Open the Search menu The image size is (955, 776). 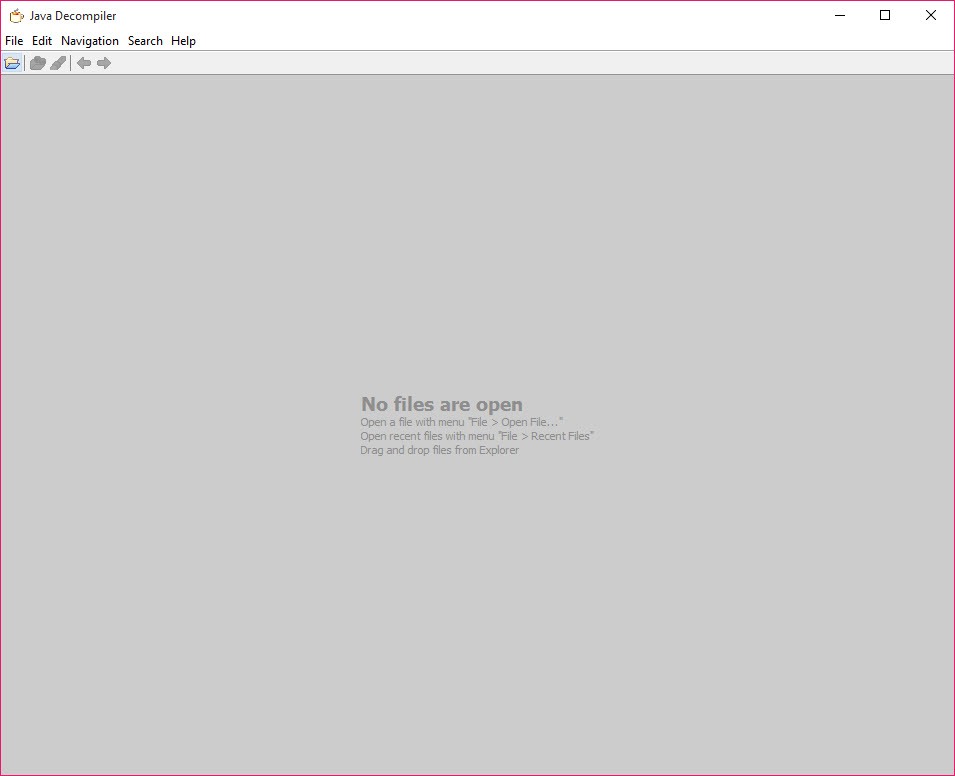145,41
